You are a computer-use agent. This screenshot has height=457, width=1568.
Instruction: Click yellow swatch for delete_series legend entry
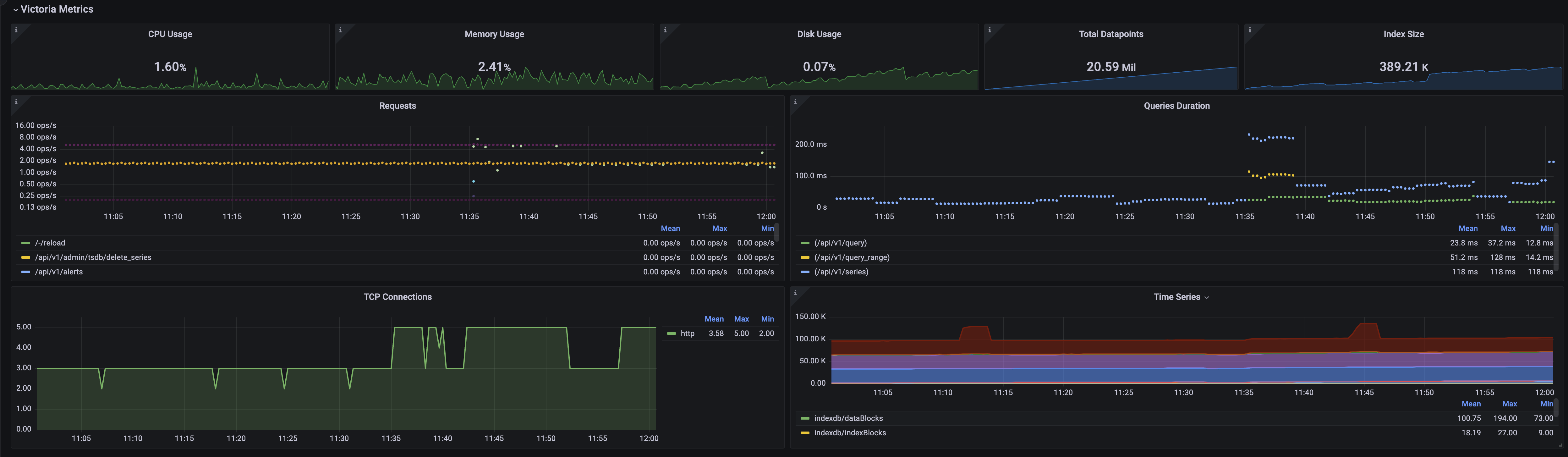(25, 257)
